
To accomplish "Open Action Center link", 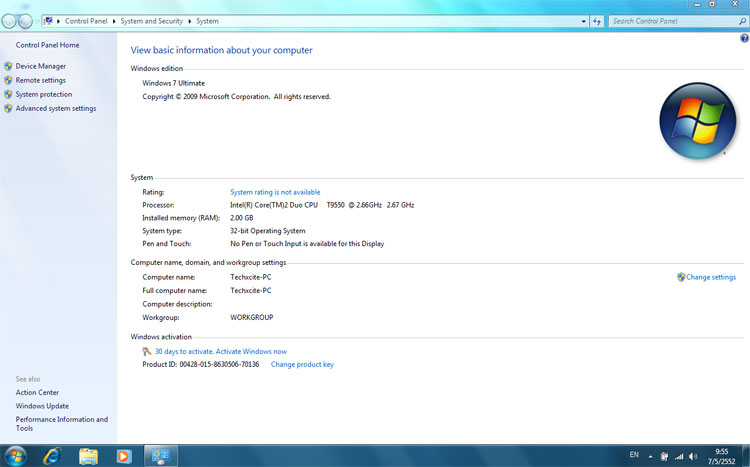I will [x=37, y=392].
